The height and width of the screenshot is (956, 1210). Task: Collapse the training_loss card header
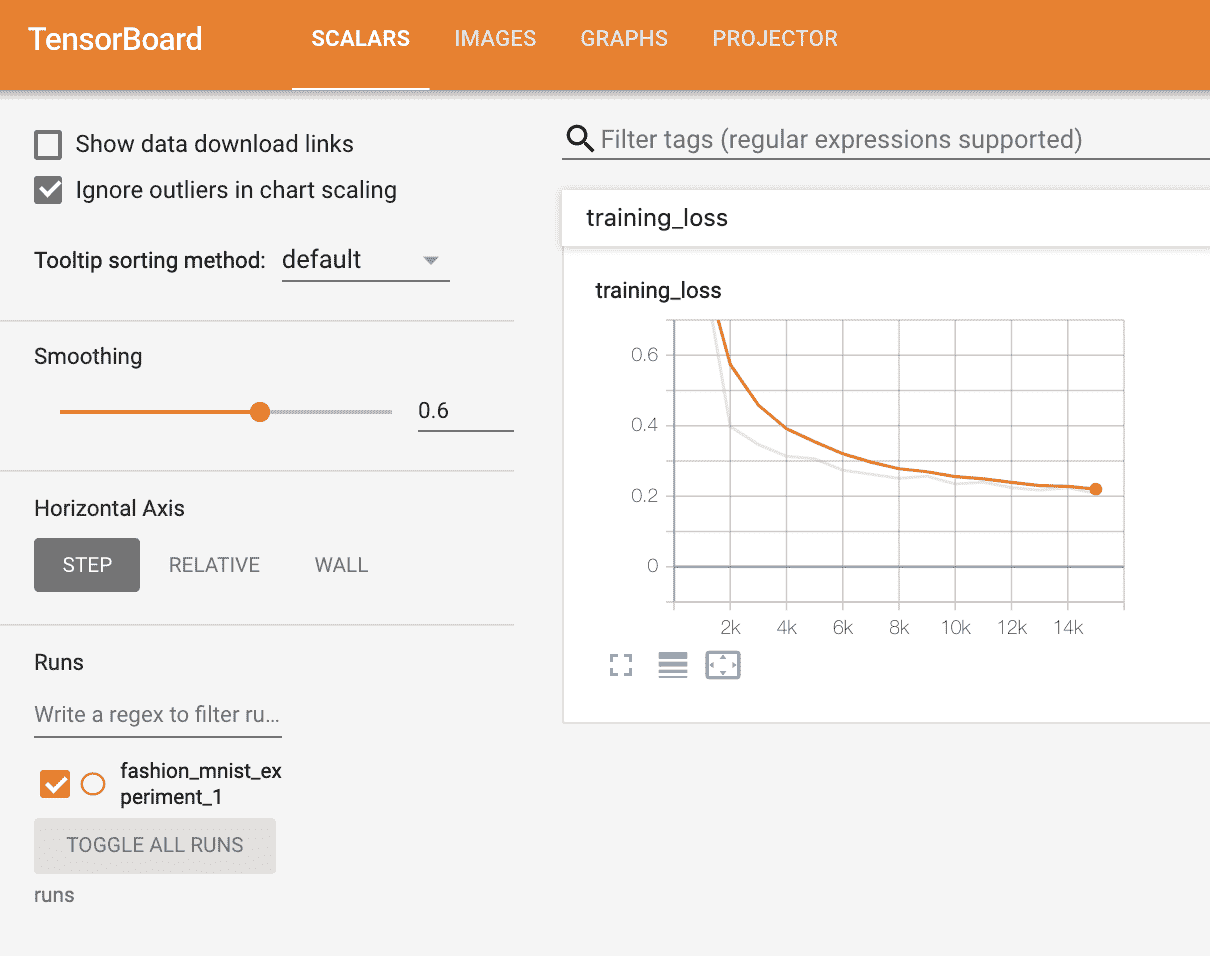click(x=657, y=217)
